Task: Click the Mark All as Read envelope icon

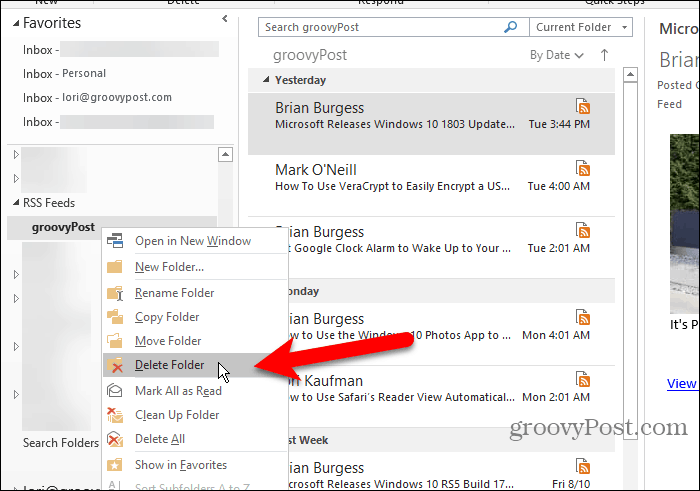Action: 115,391
